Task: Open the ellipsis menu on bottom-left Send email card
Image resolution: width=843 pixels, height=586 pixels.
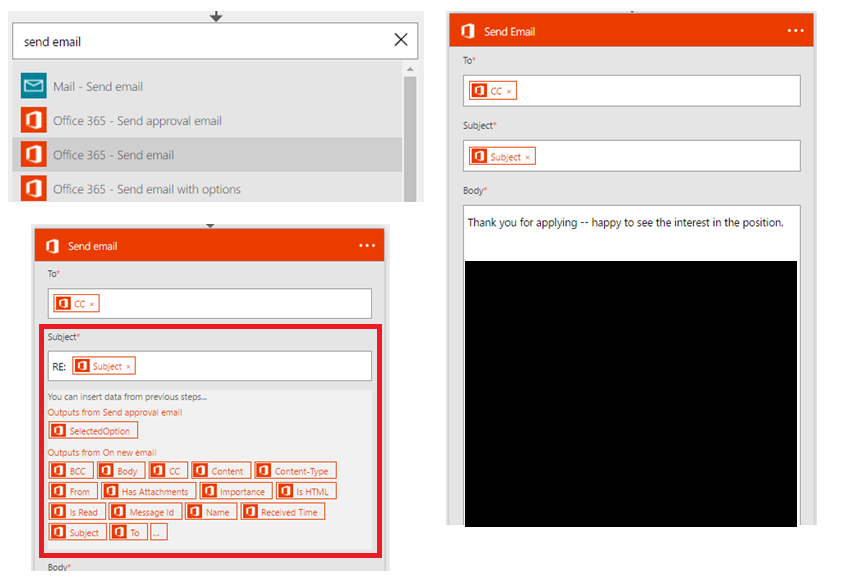Action: click(368, 246)
